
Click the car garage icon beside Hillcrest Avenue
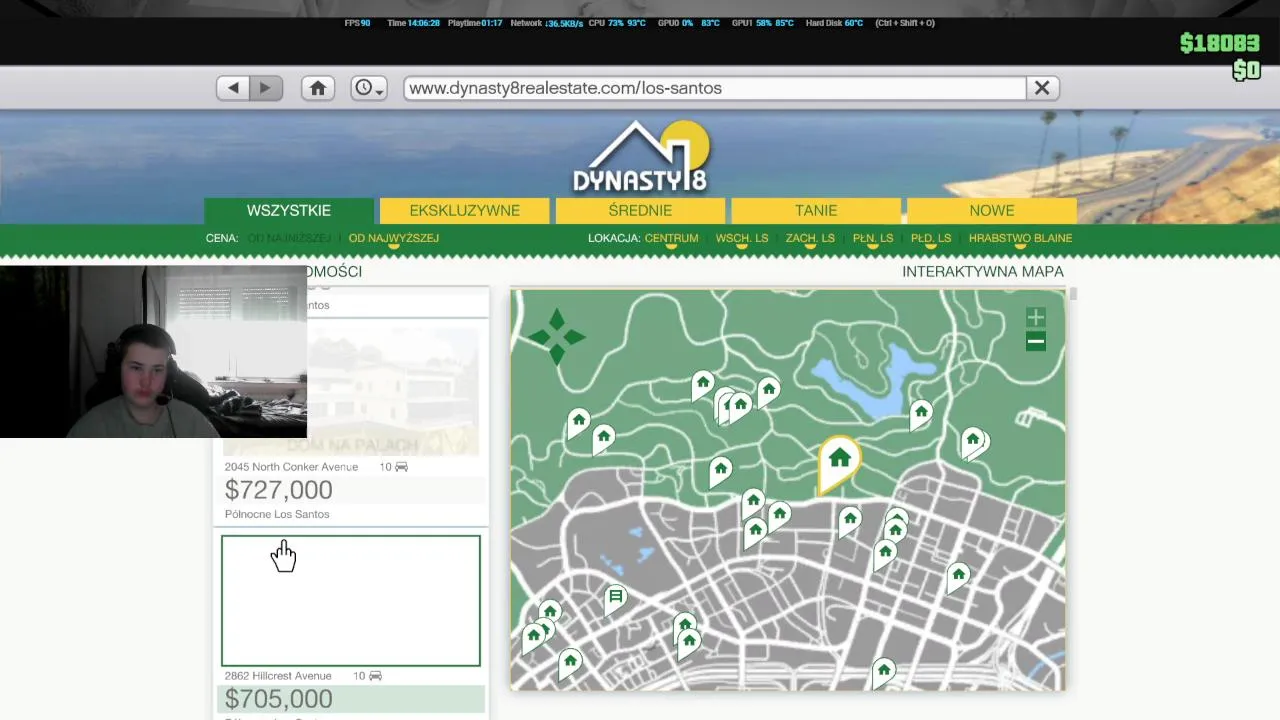coord(375,676)
